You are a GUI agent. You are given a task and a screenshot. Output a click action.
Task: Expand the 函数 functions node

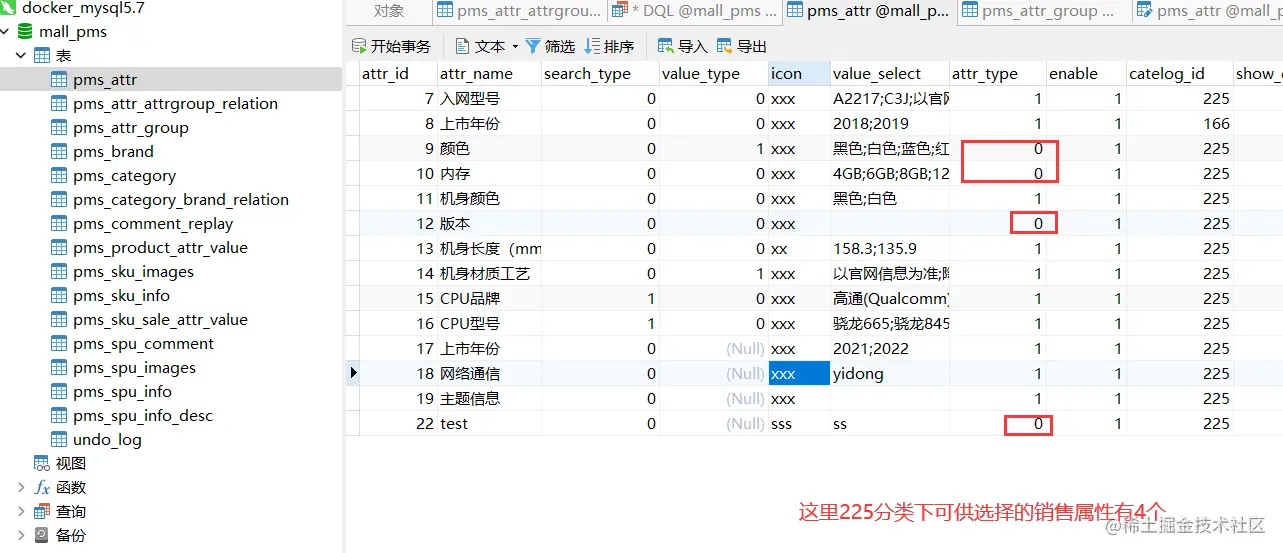pos(20,488)
